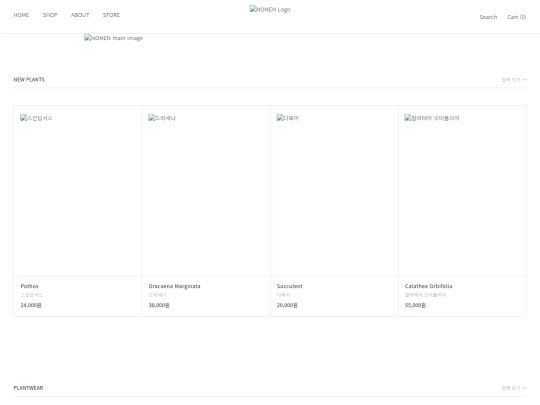The width and height of the screenshot is (540, 405).
Task: Open the Cart (0) link
Action: pos(517,17)
